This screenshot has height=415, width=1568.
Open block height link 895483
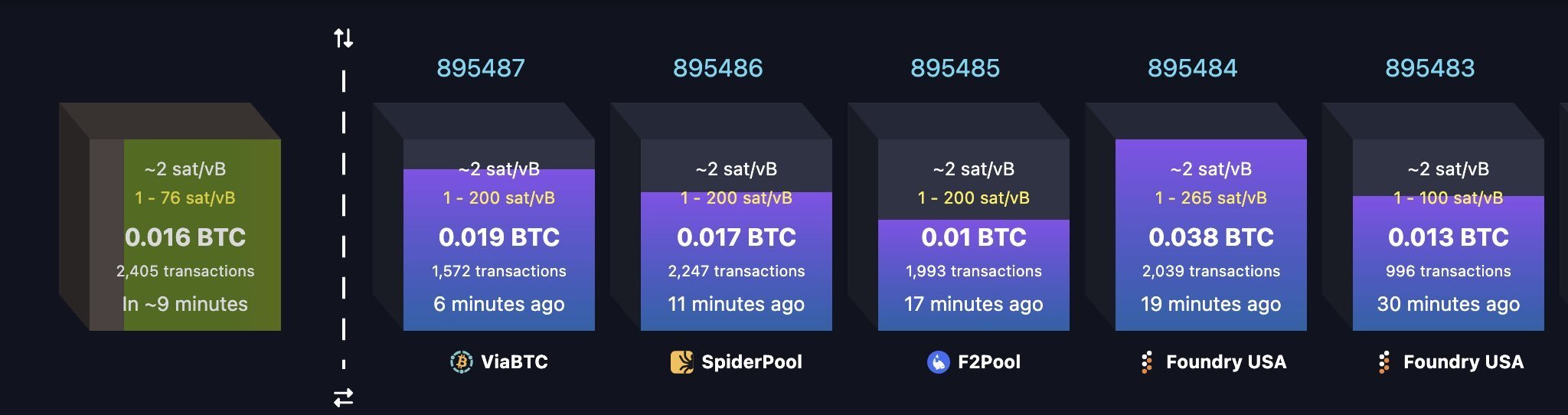(1430, 68)
